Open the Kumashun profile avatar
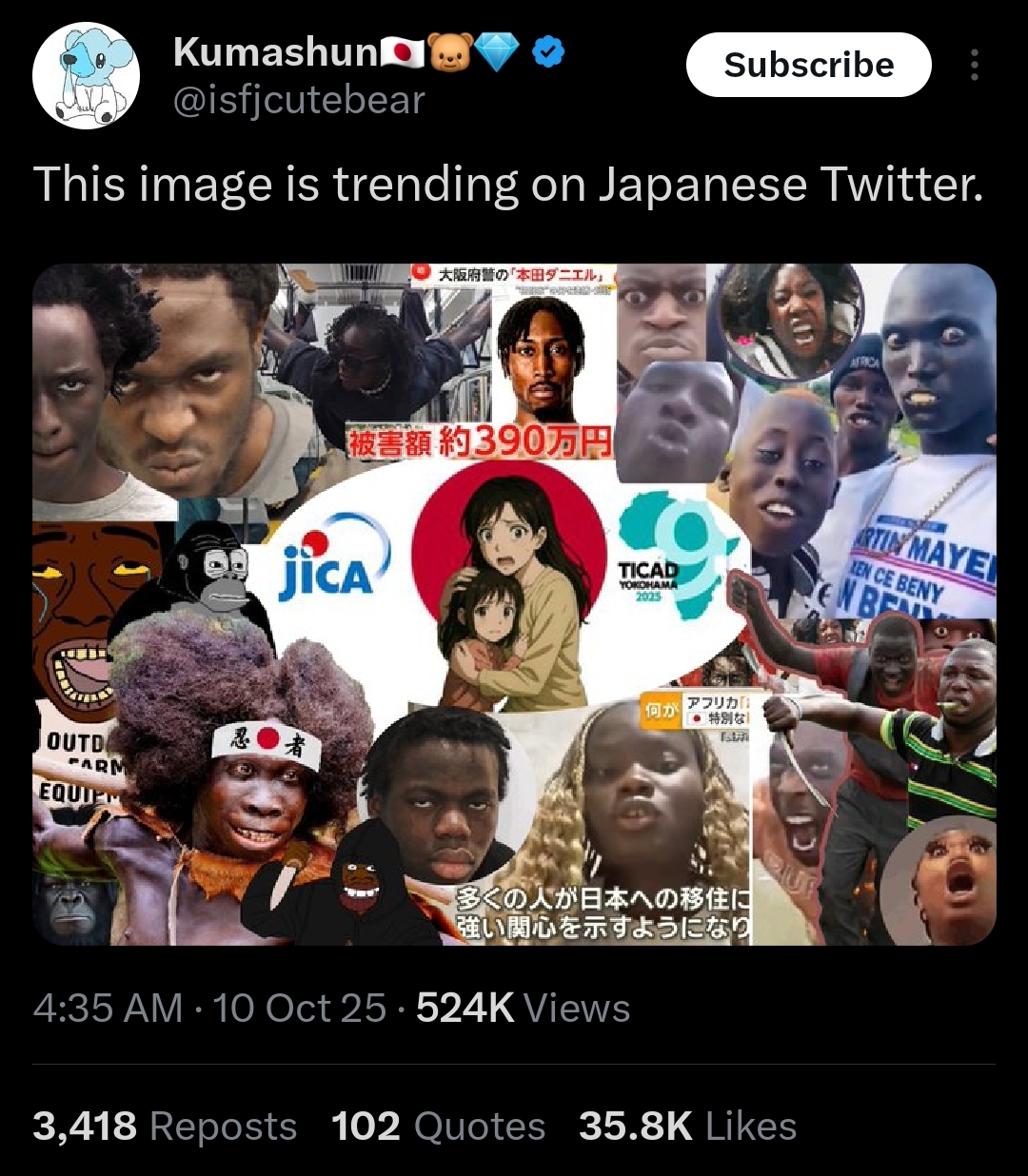This screenshot has height=1176, width=1028. [x=87, y=75]
